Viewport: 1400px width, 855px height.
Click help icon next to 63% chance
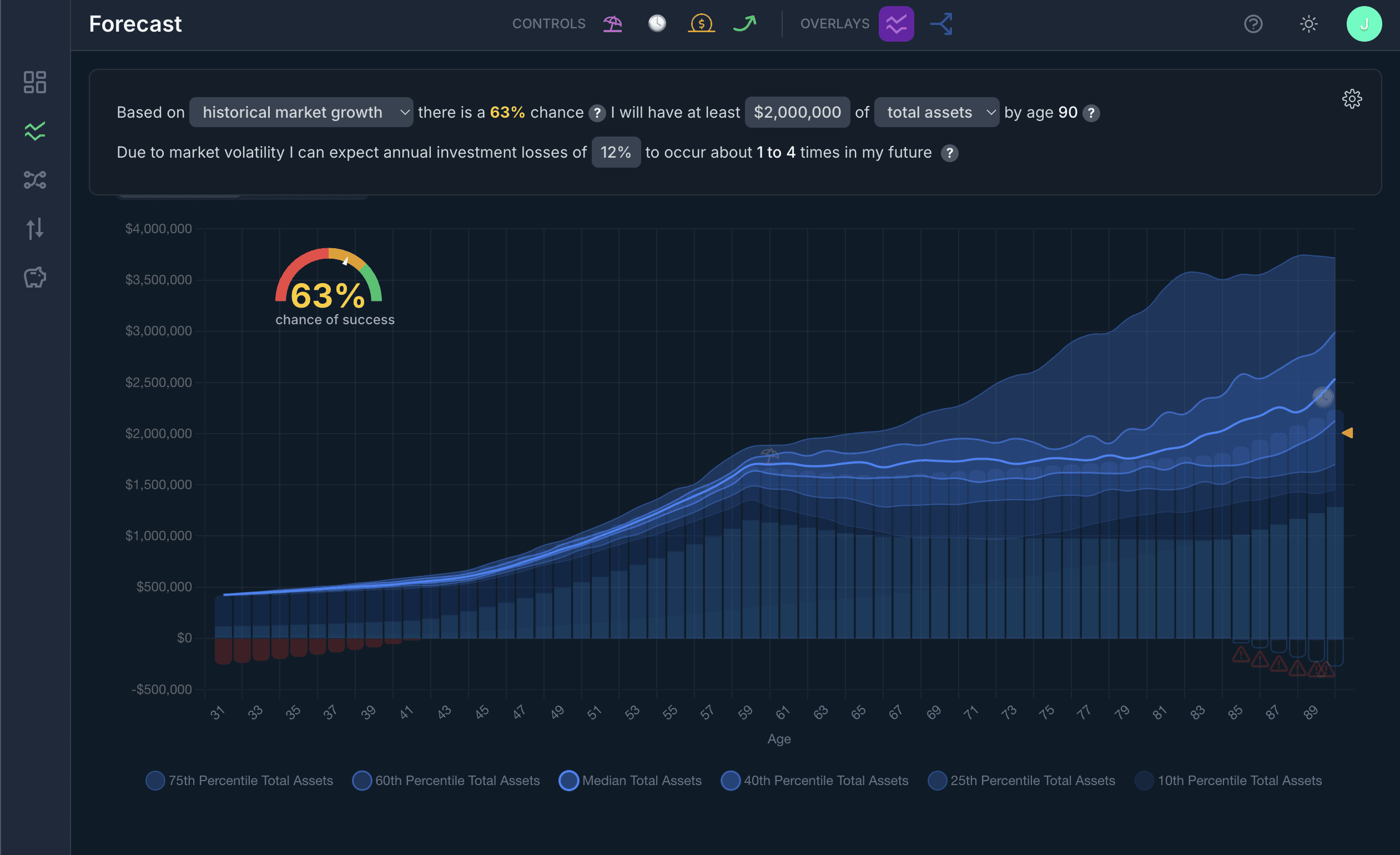coord(597,113)
